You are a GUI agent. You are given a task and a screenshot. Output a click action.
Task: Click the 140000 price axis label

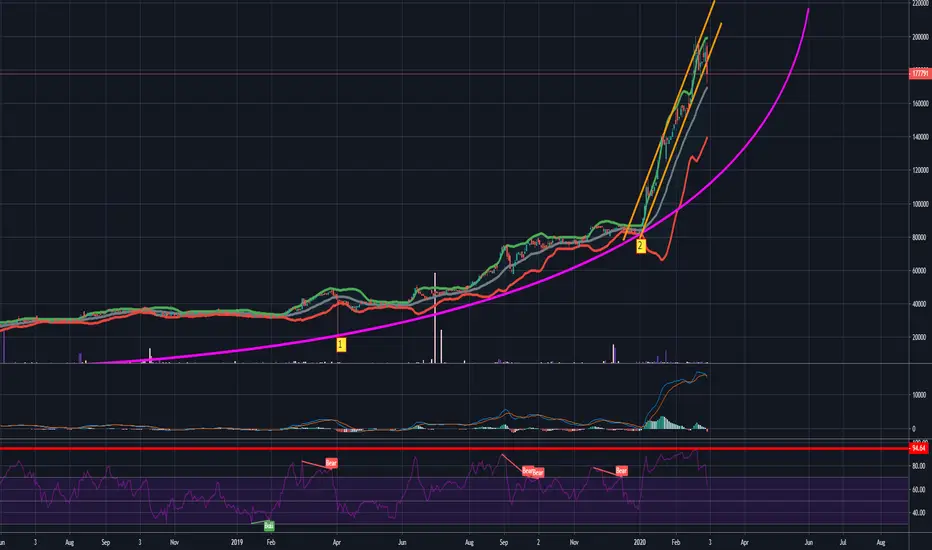click(x=920, y=137)
